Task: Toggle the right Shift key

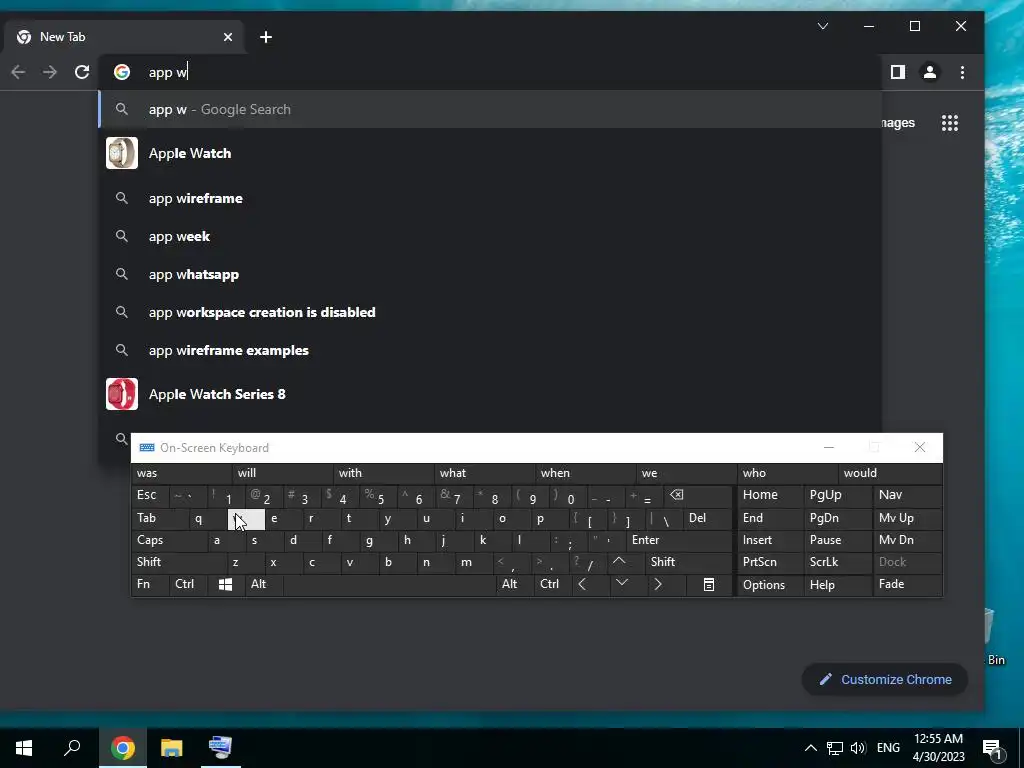Action: (x=688, y=562)
